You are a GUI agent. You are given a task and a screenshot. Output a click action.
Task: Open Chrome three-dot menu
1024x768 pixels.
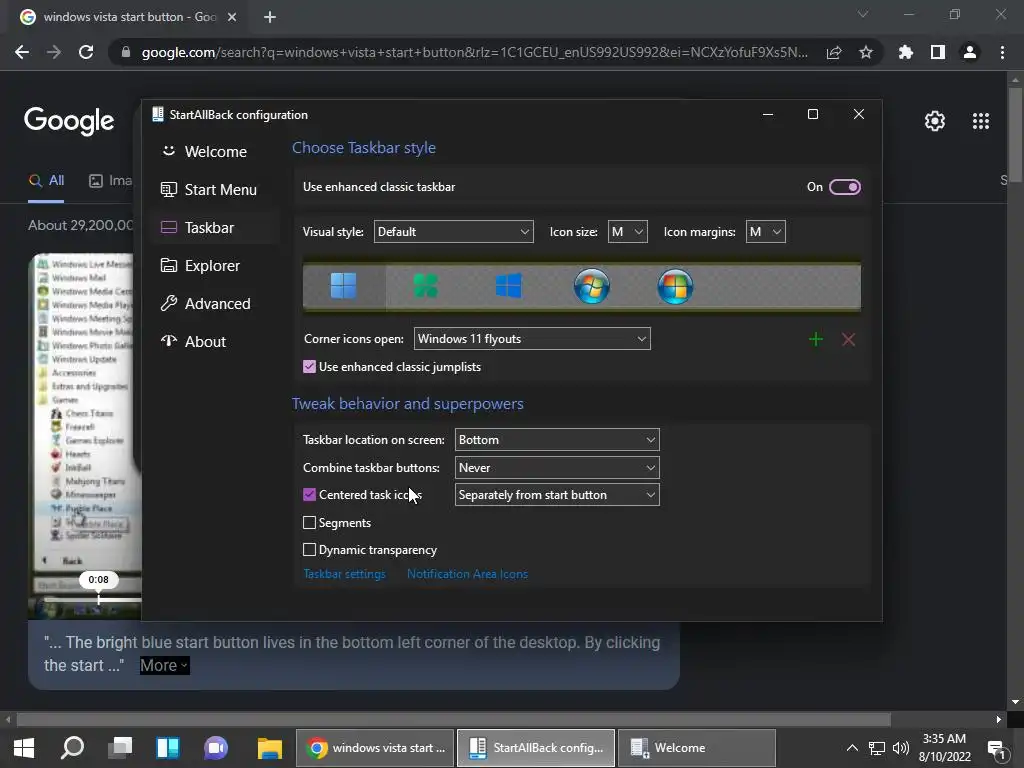pyautogui.click(x=1002, y=52)
